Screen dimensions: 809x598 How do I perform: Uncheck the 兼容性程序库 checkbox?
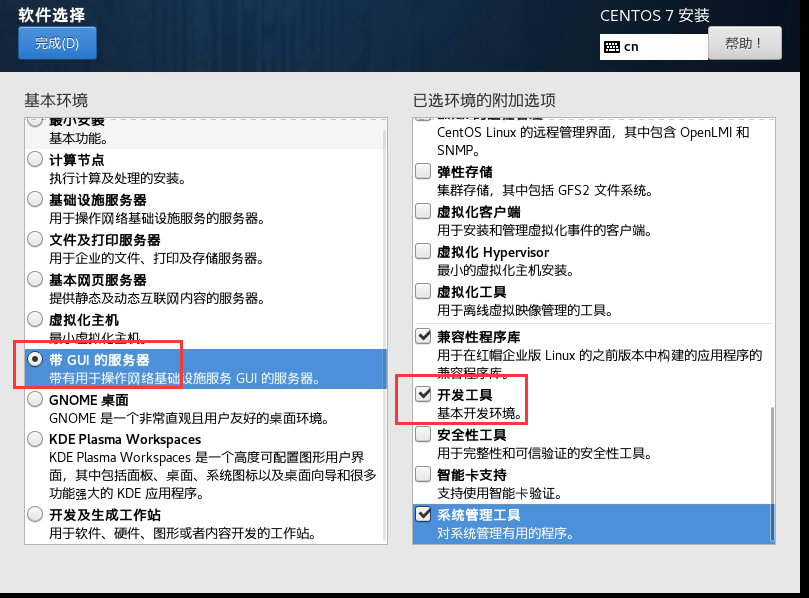(423, 336)
